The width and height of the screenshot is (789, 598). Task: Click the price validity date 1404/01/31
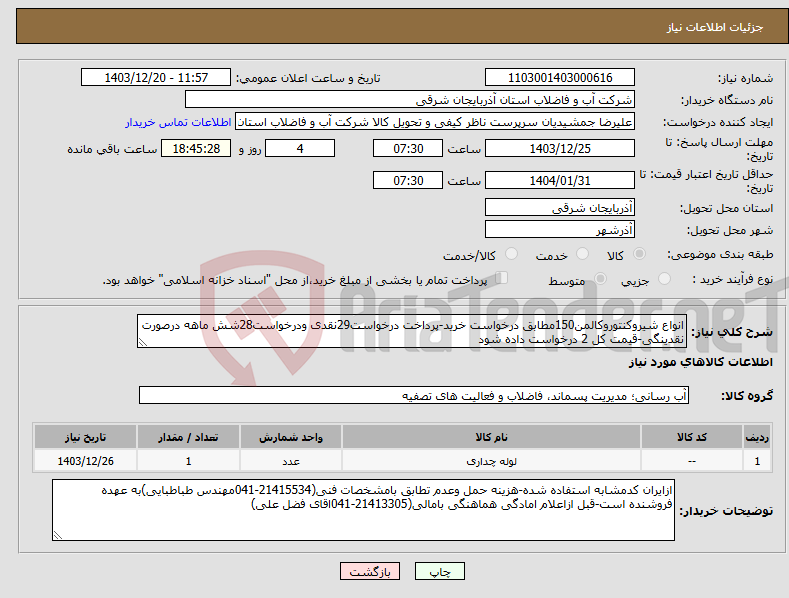560,180
